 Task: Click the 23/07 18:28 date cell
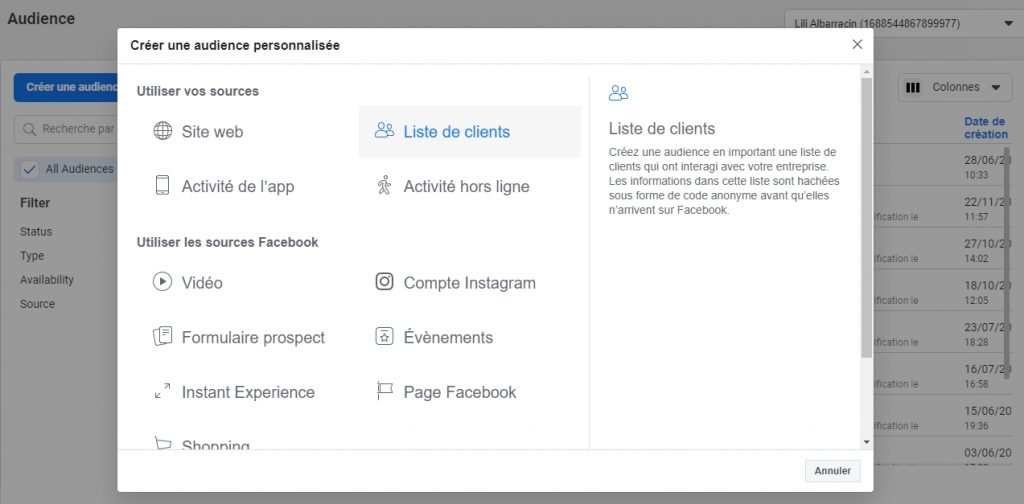click(985, 334)
